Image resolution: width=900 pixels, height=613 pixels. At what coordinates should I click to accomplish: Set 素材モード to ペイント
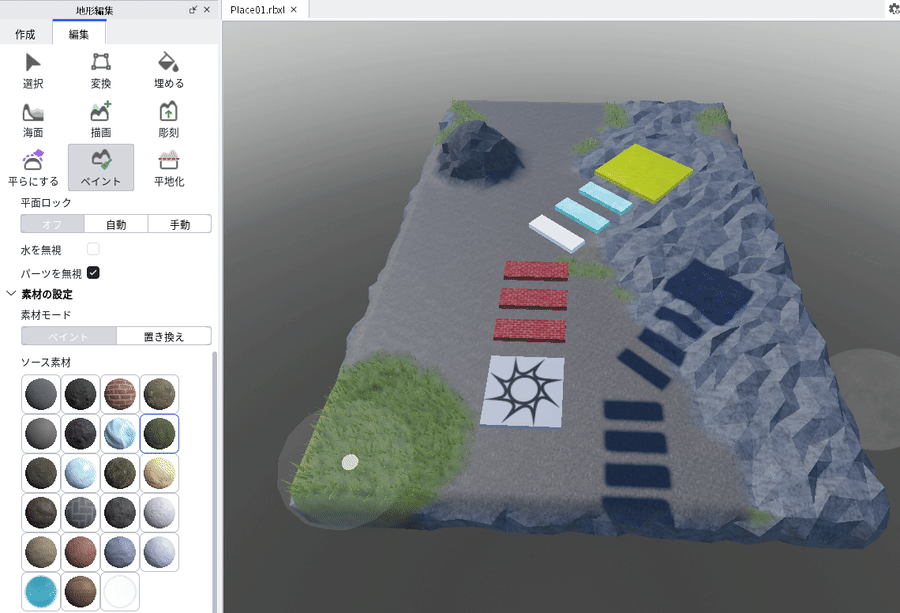click(69, 336)
